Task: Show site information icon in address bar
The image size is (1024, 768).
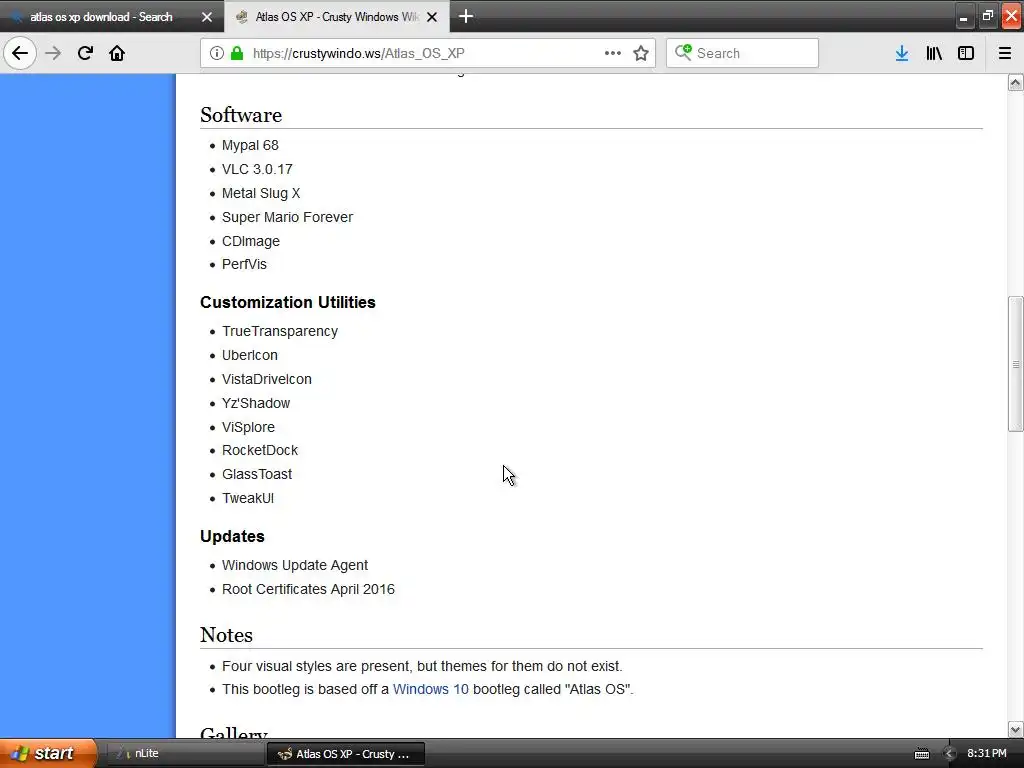Action: point(216,53)
